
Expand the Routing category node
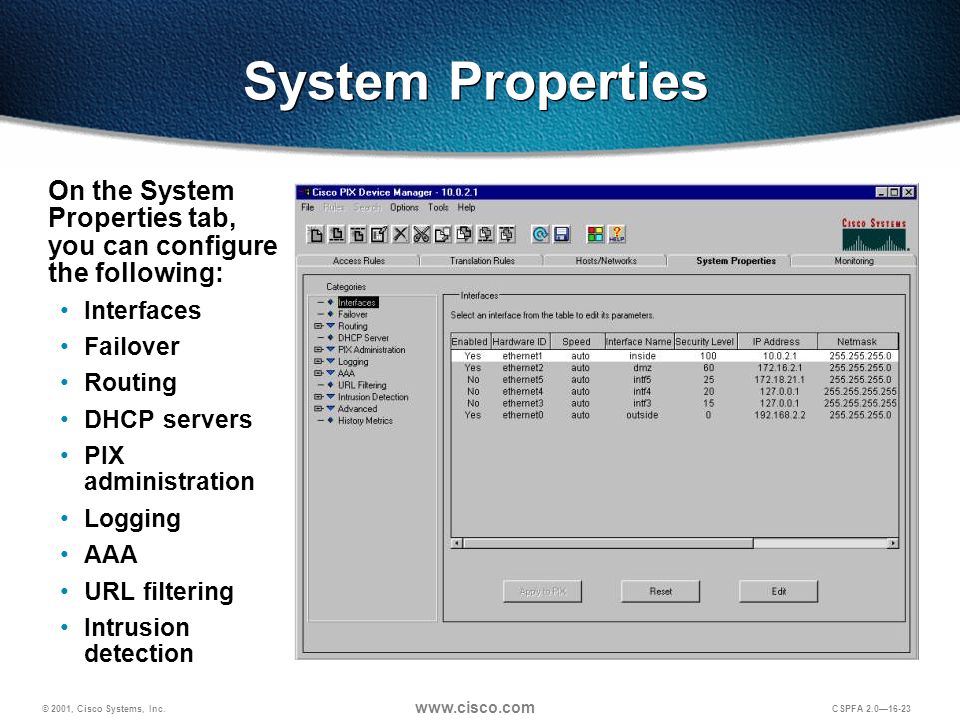click(x=318, y=326)
